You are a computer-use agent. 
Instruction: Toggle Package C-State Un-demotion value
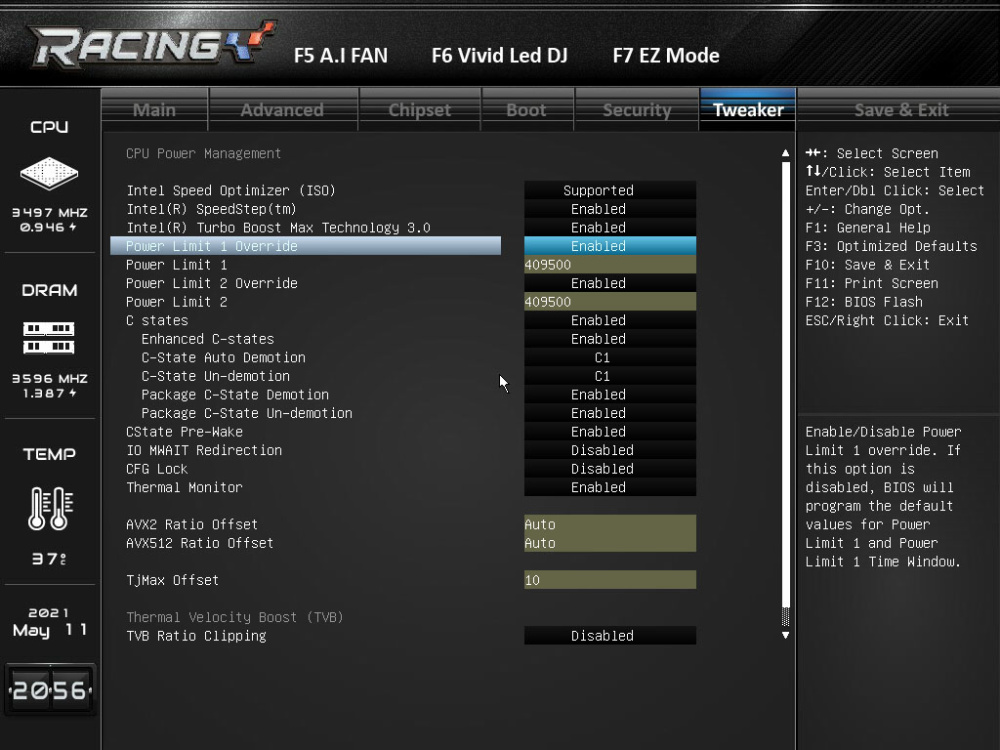click(x=610, y=413)
